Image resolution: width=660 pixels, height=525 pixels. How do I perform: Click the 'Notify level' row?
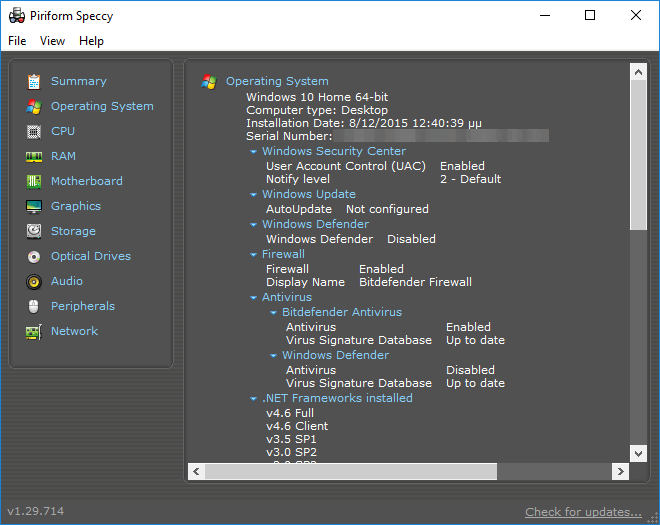383,179
